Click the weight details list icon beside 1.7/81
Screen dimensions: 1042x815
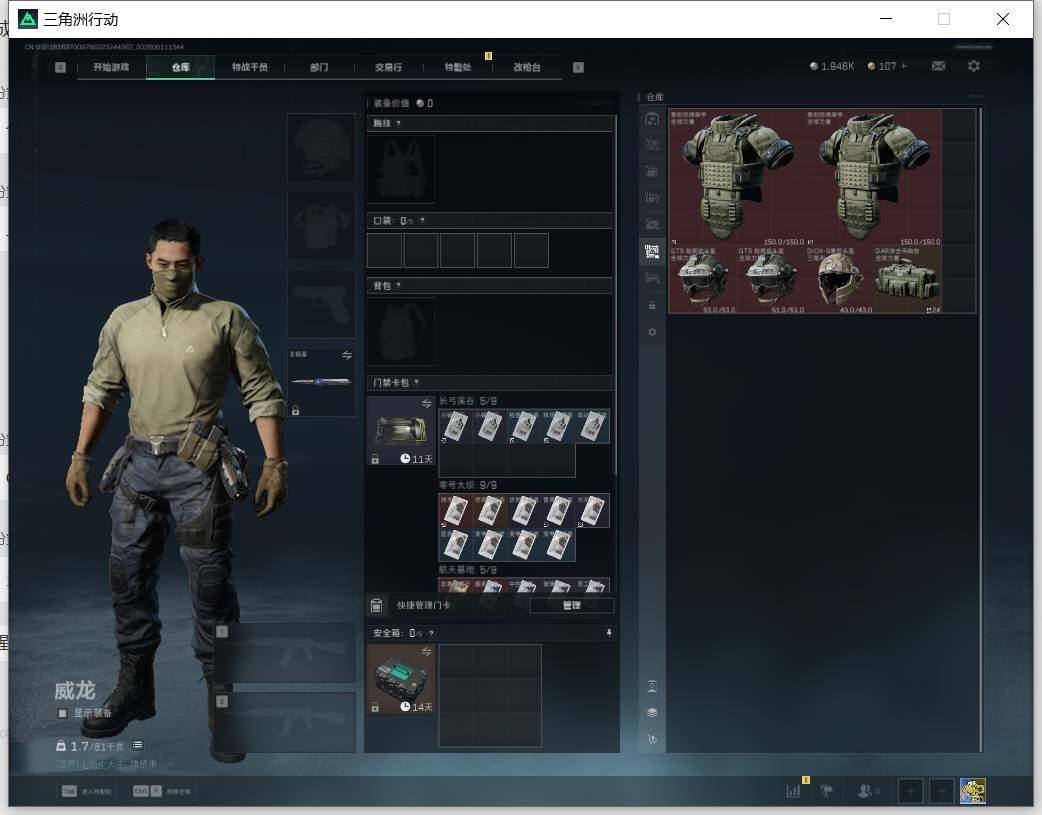137,745
